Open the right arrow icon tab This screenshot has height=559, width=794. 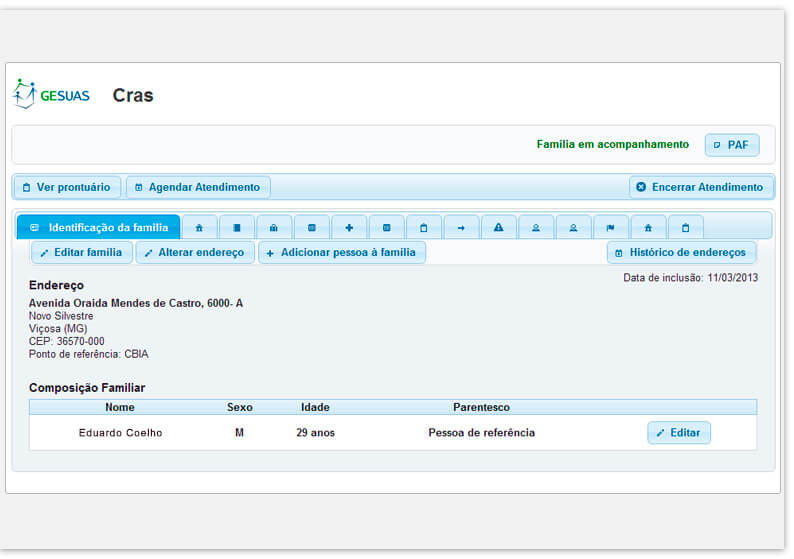461,228
